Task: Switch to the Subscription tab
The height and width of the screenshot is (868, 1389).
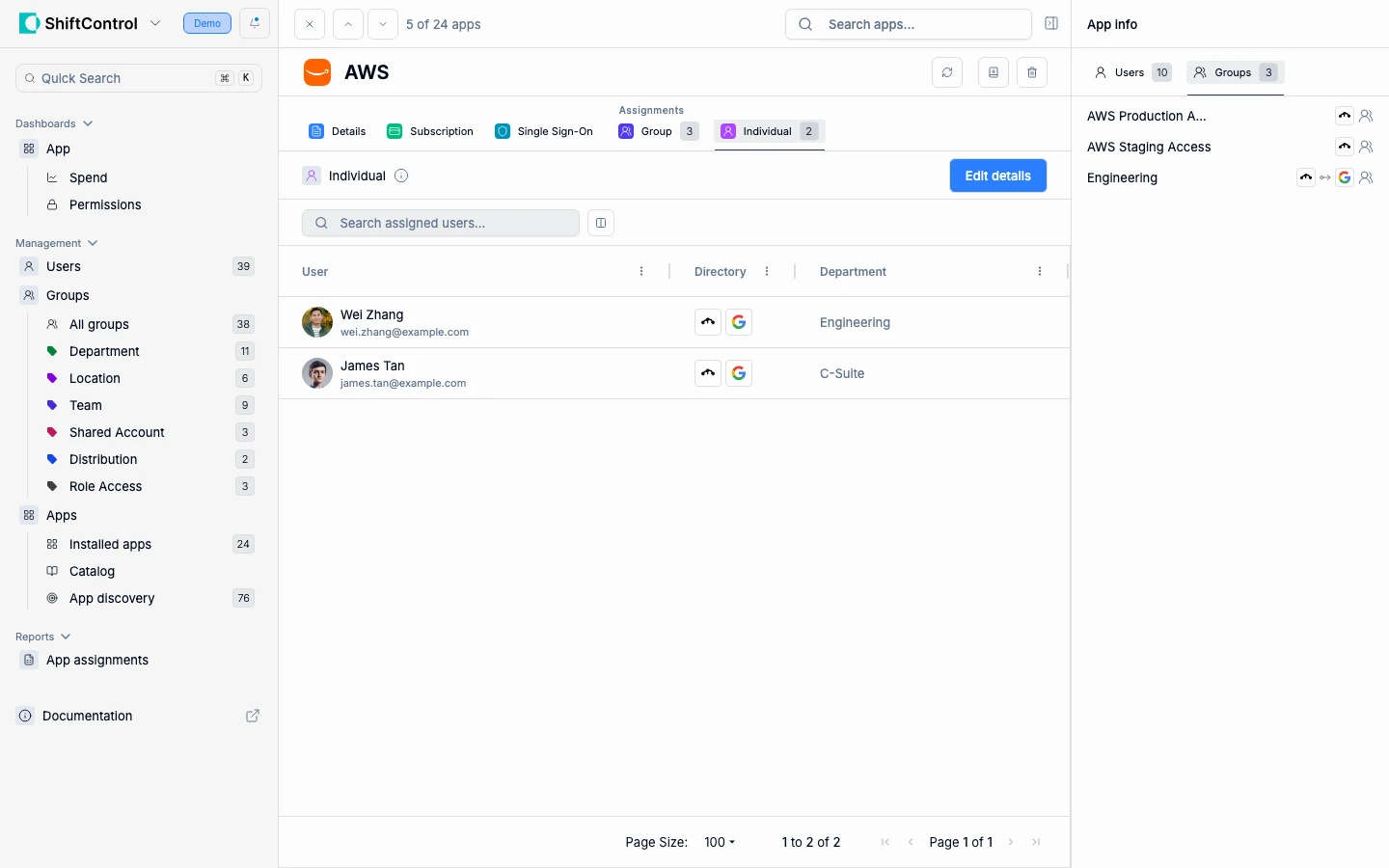Action: [x=430, y=131]
